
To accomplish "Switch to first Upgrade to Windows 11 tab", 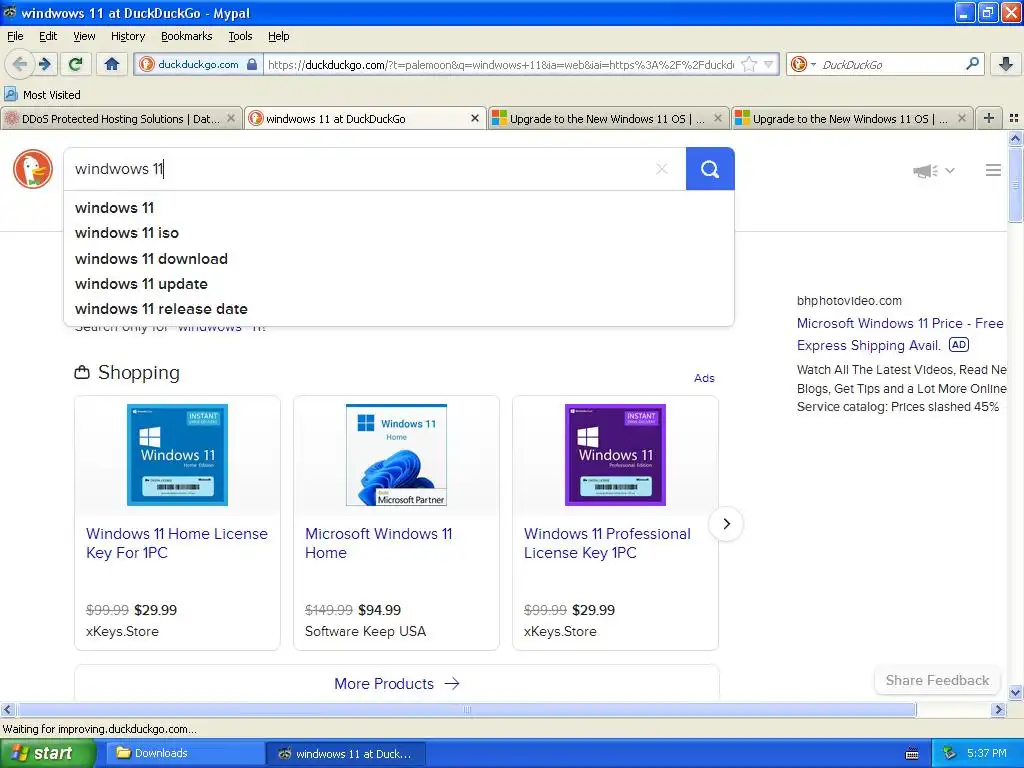I will tap(607, 118).
